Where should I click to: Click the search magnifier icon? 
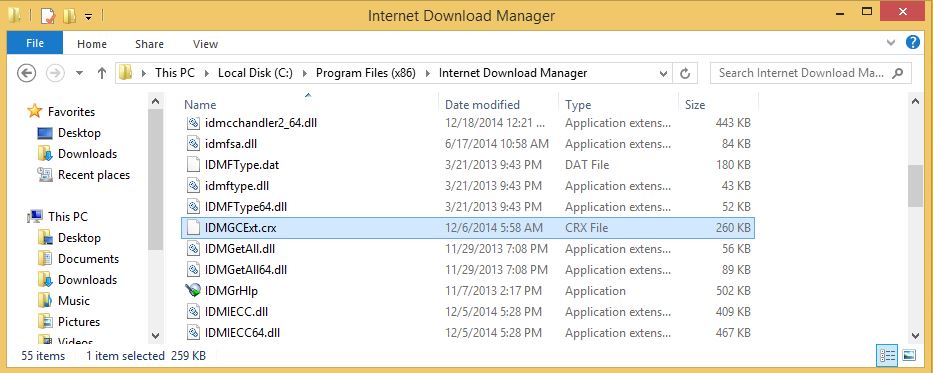[x=898, y=73]
